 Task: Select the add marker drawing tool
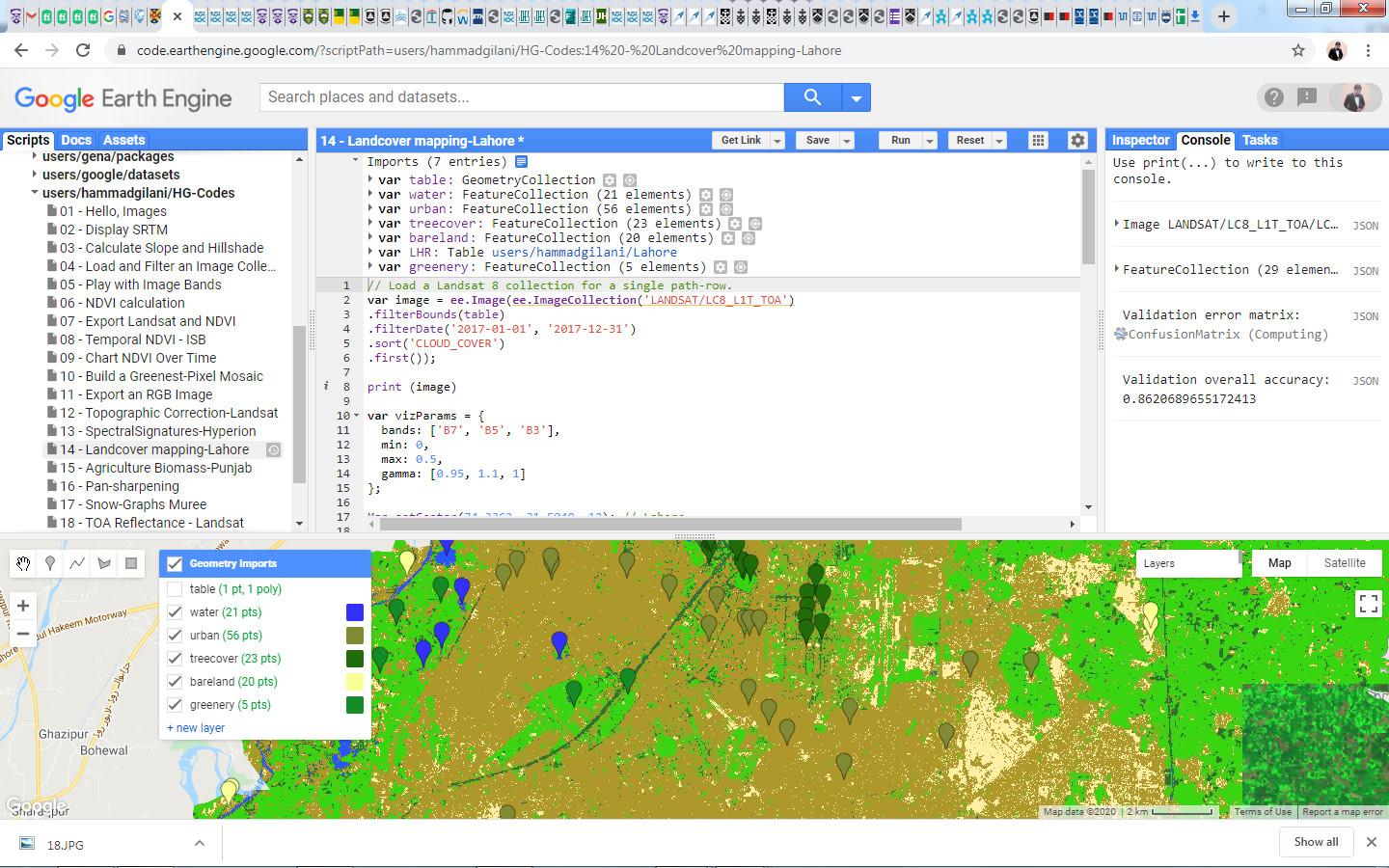50,563
